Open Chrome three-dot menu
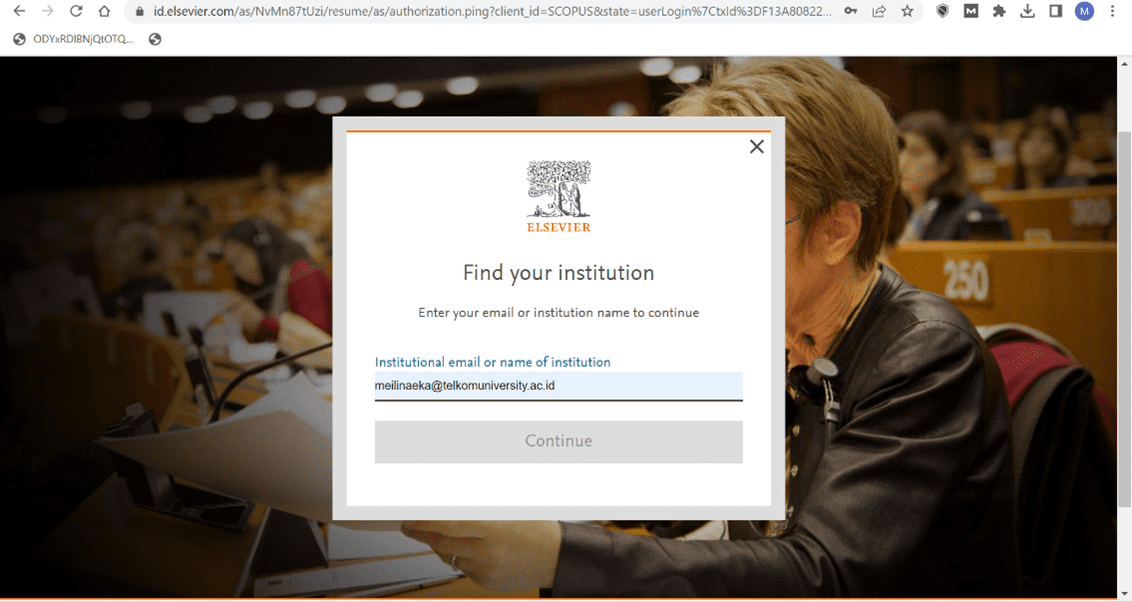 pos(1113,12)
